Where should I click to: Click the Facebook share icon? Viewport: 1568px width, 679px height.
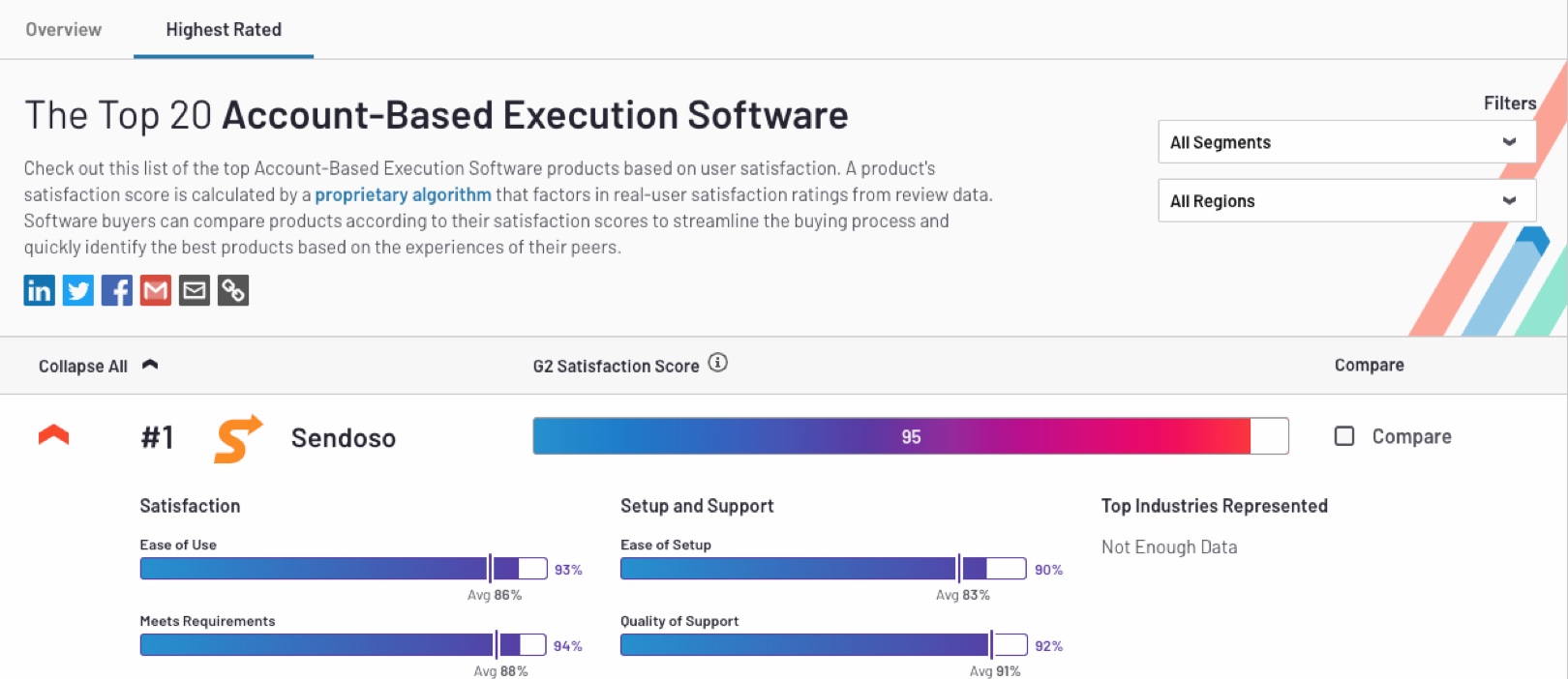click(x=116, y=290)
